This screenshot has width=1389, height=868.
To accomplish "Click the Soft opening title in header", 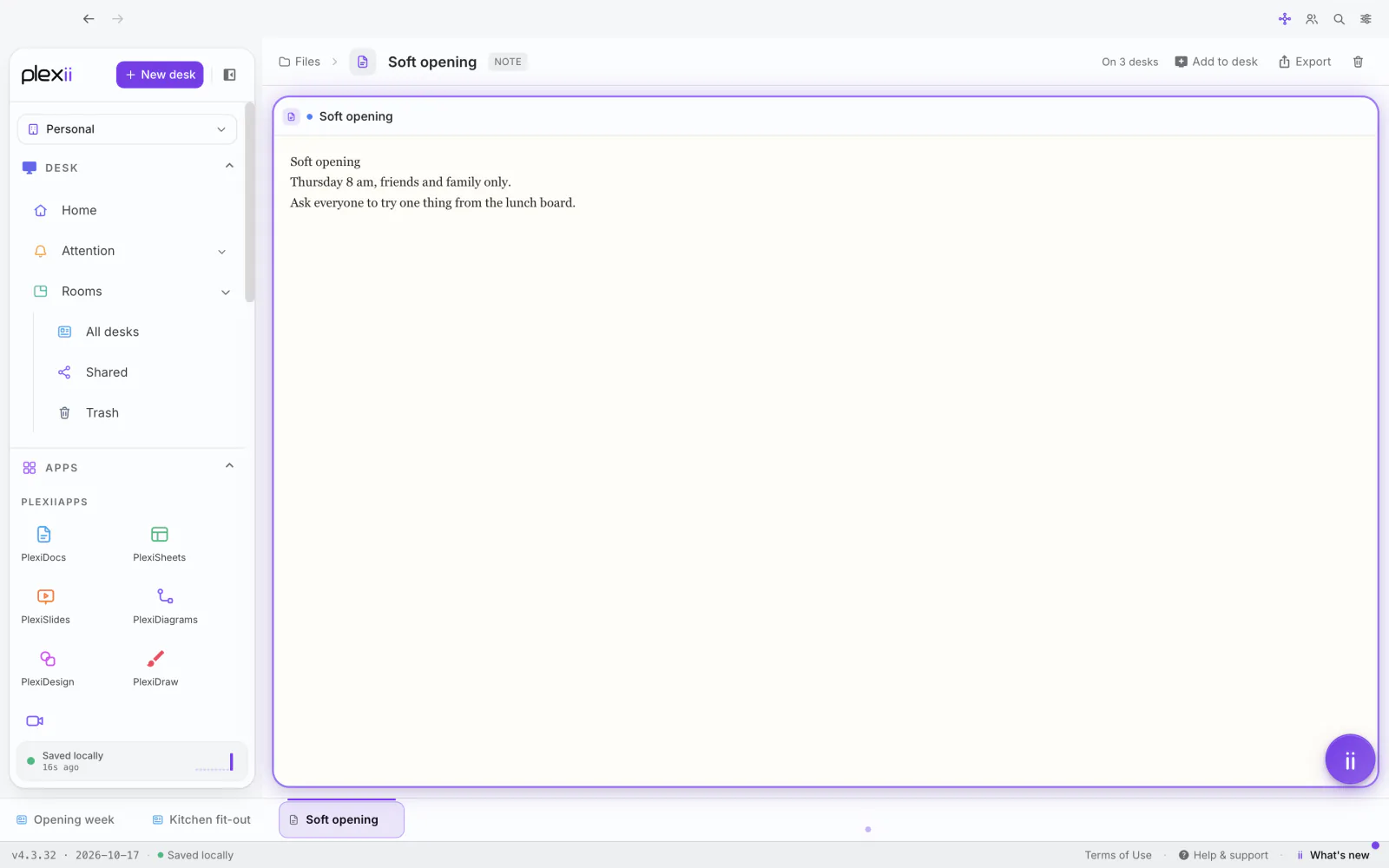I will [x=432, y=62].
